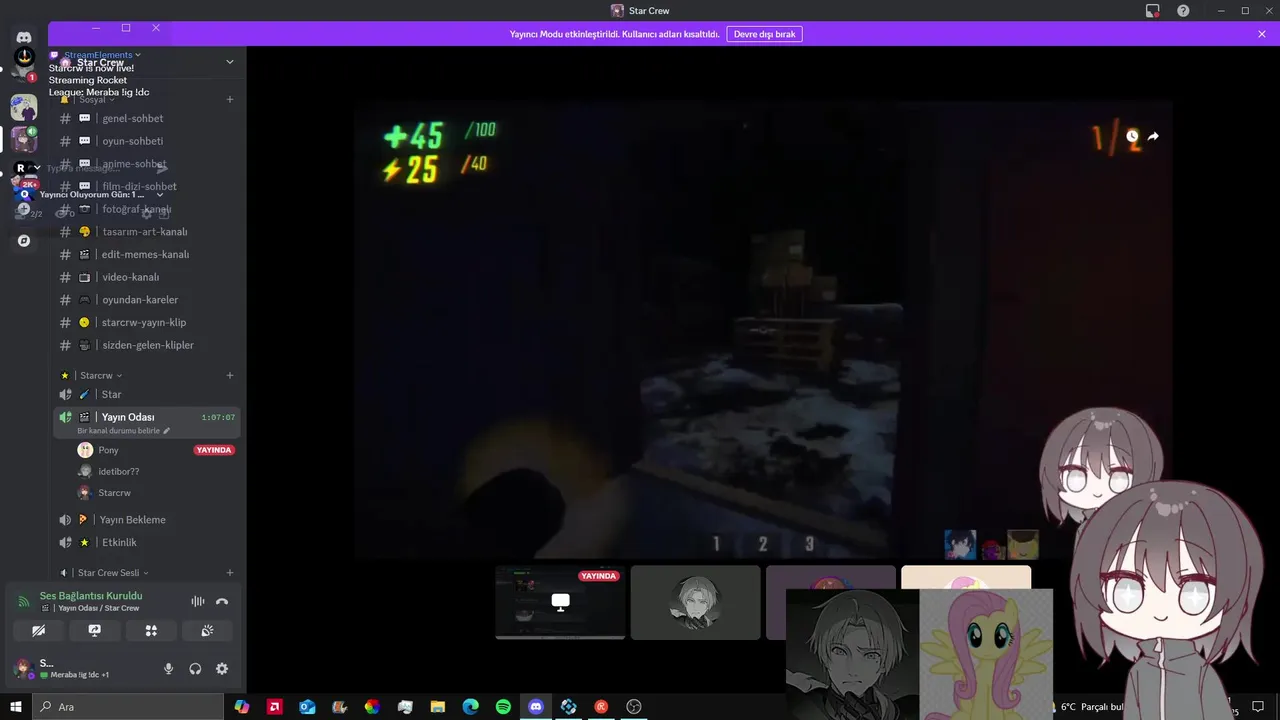Set channel status via 'Bir kanal durumu belirle'

[x=123, y=431]
